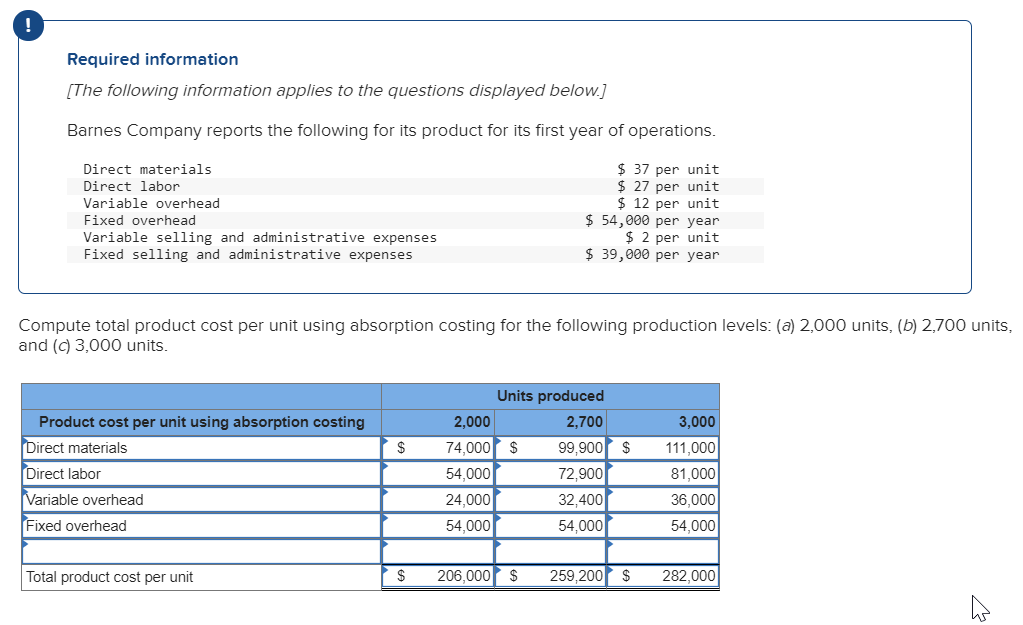This screenshot has height=625, width=1023.
Task: Click the empty cell under 2,000 units
Action: [438, 551]
